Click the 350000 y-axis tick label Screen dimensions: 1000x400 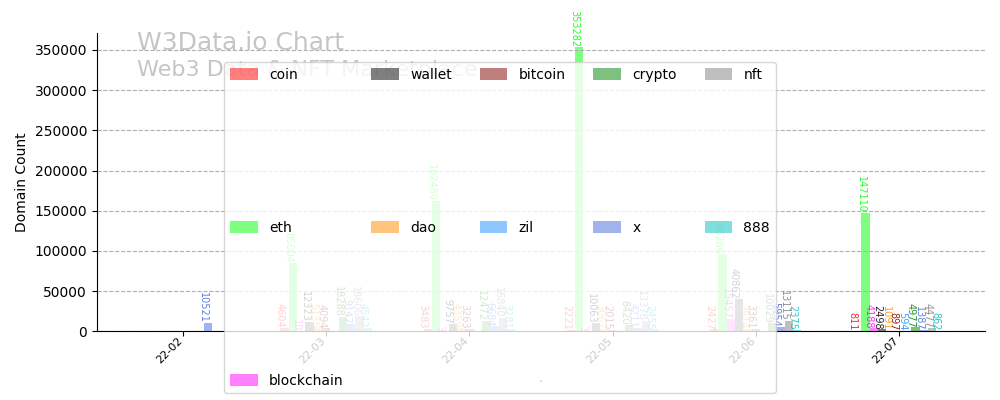click(61, 50)
